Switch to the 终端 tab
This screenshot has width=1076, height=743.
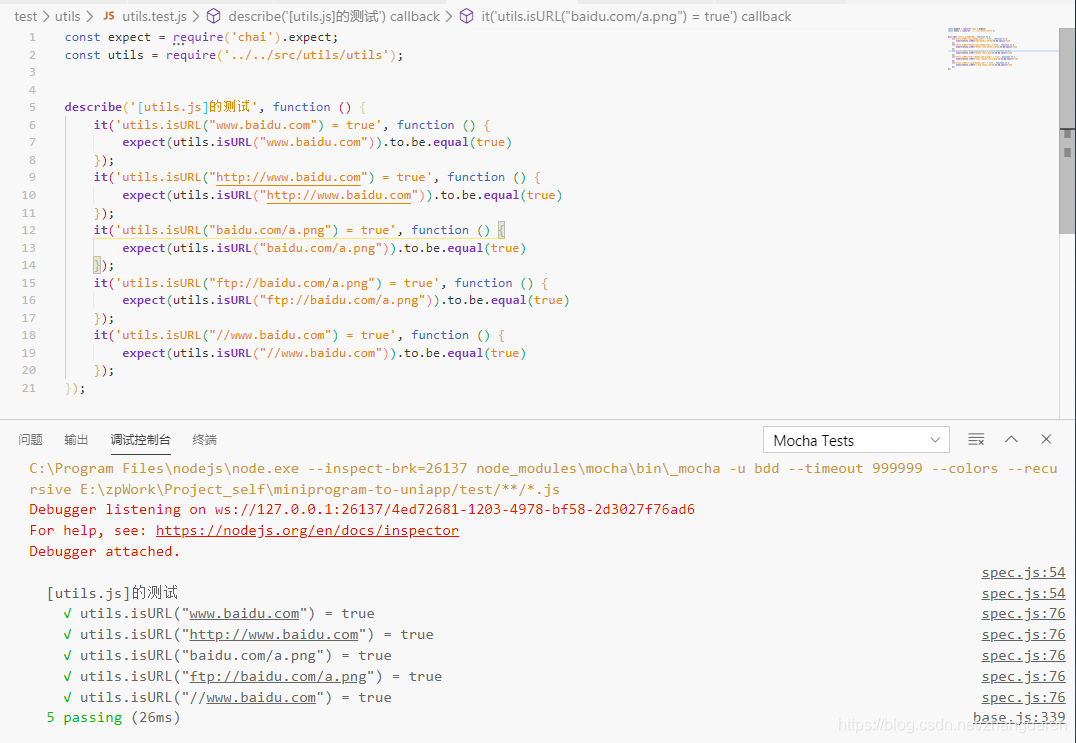point(204,439)
